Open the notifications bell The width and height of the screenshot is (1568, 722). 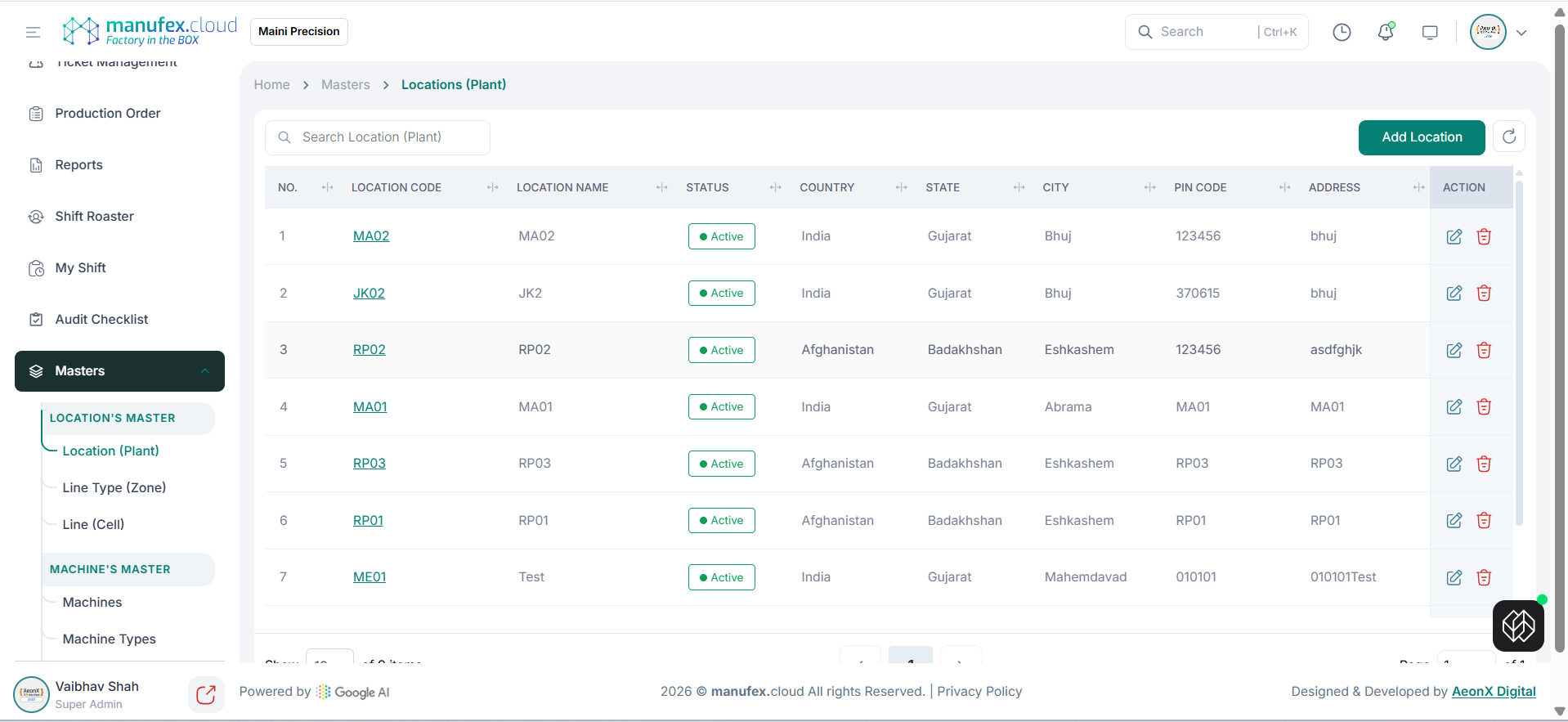[1385, 32]
